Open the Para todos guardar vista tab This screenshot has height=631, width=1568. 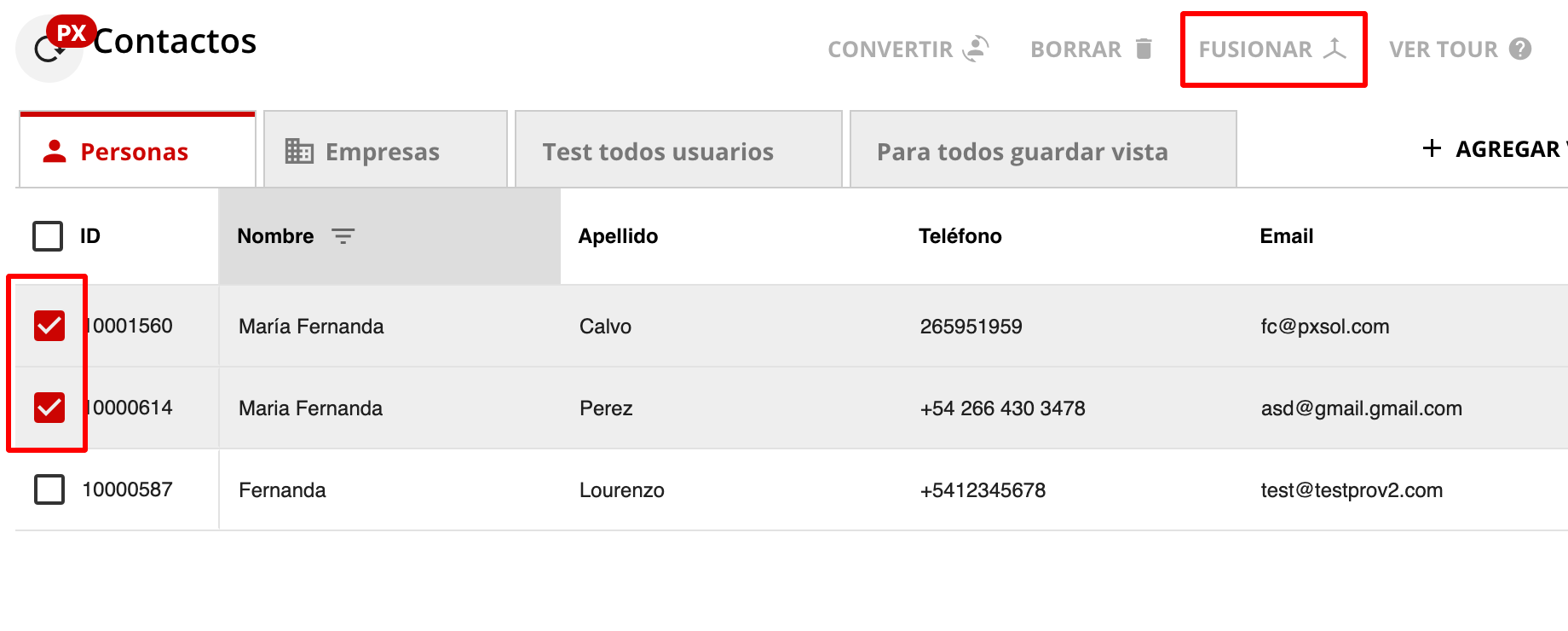tap(1022, 151)
